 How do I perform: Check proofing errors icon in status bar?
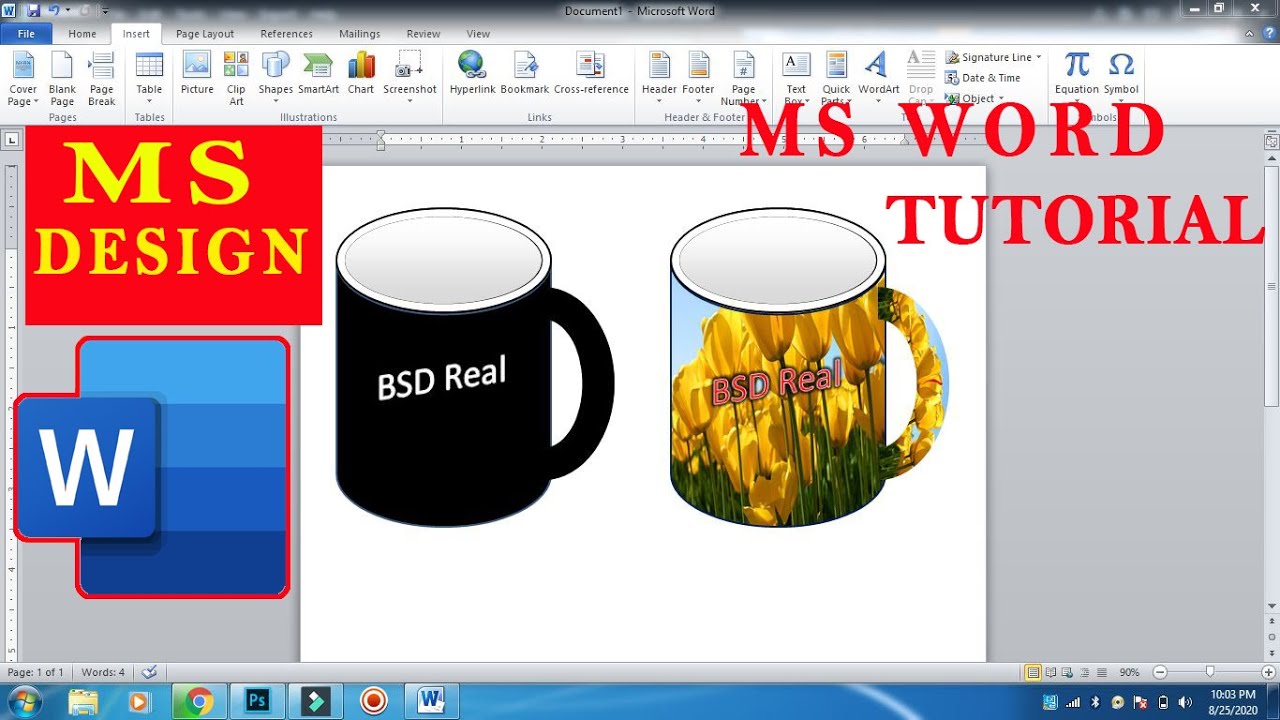(x=149, y=672)
